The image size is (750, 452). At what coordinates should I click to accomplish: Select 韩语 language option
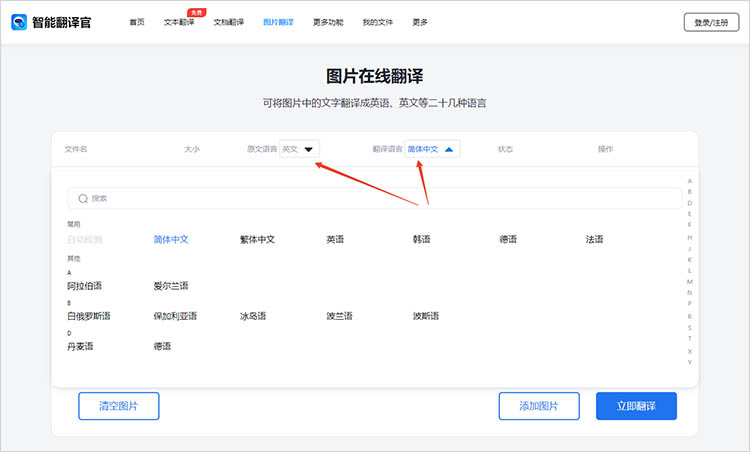[421, 240]
